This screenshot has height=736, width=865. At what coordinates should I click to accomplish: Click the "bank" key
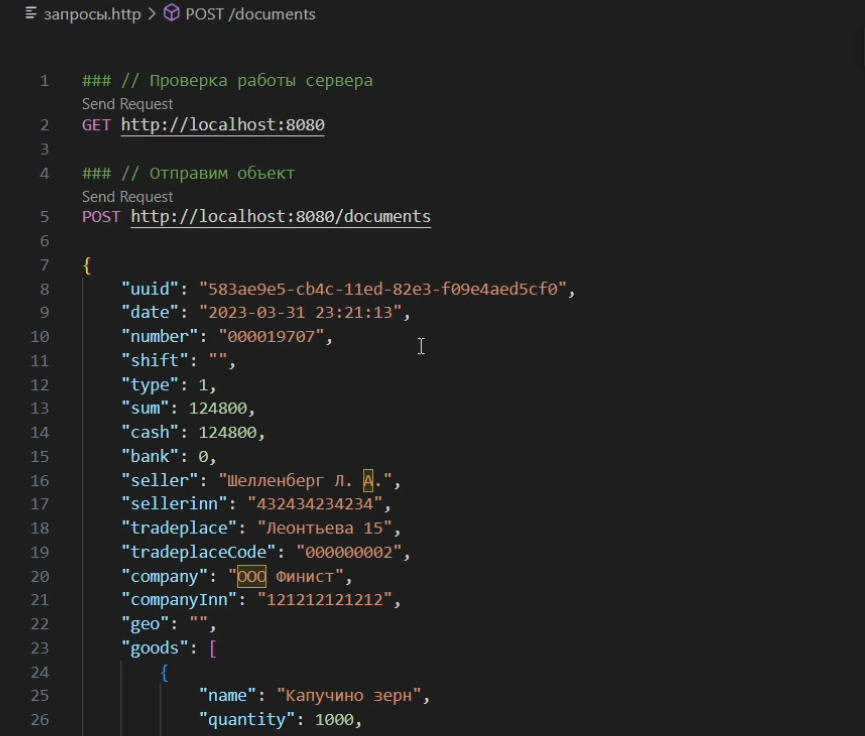149,456
